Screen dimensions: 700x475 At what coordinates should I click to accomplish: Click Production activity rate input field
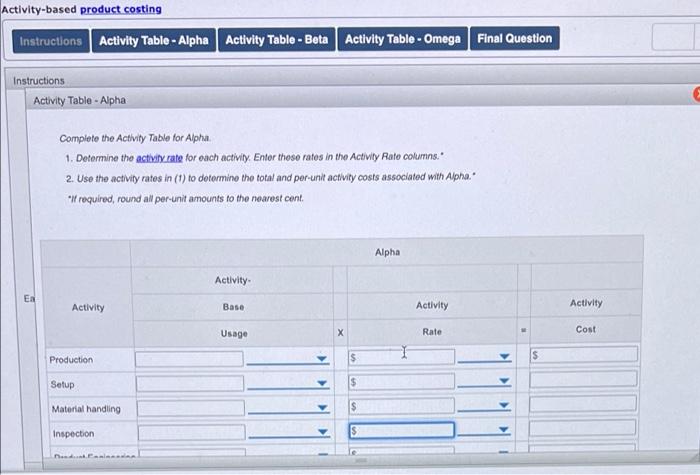pyautogui.click(x=401, y=357)
